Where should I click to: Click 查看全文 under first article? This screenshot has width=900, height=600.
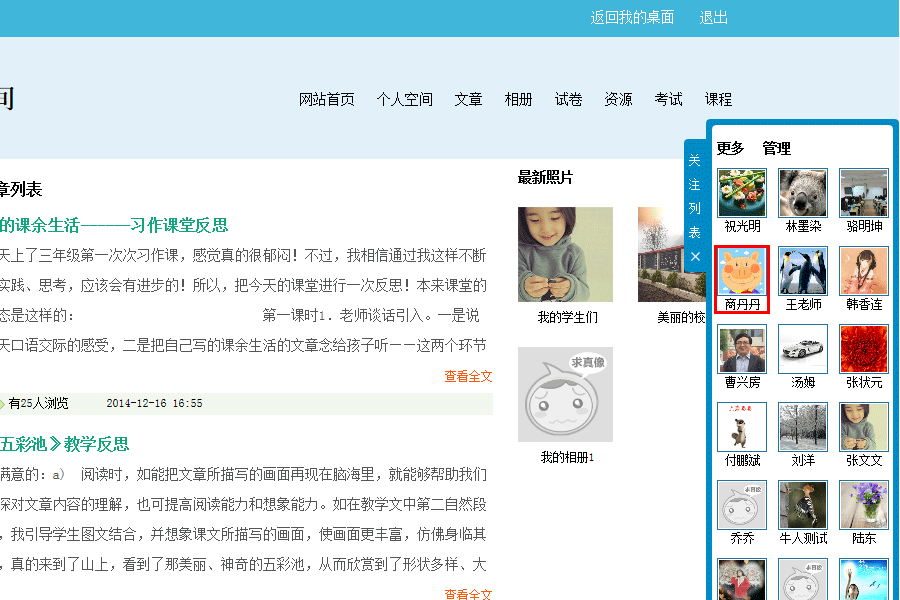[x=468, y=377]
